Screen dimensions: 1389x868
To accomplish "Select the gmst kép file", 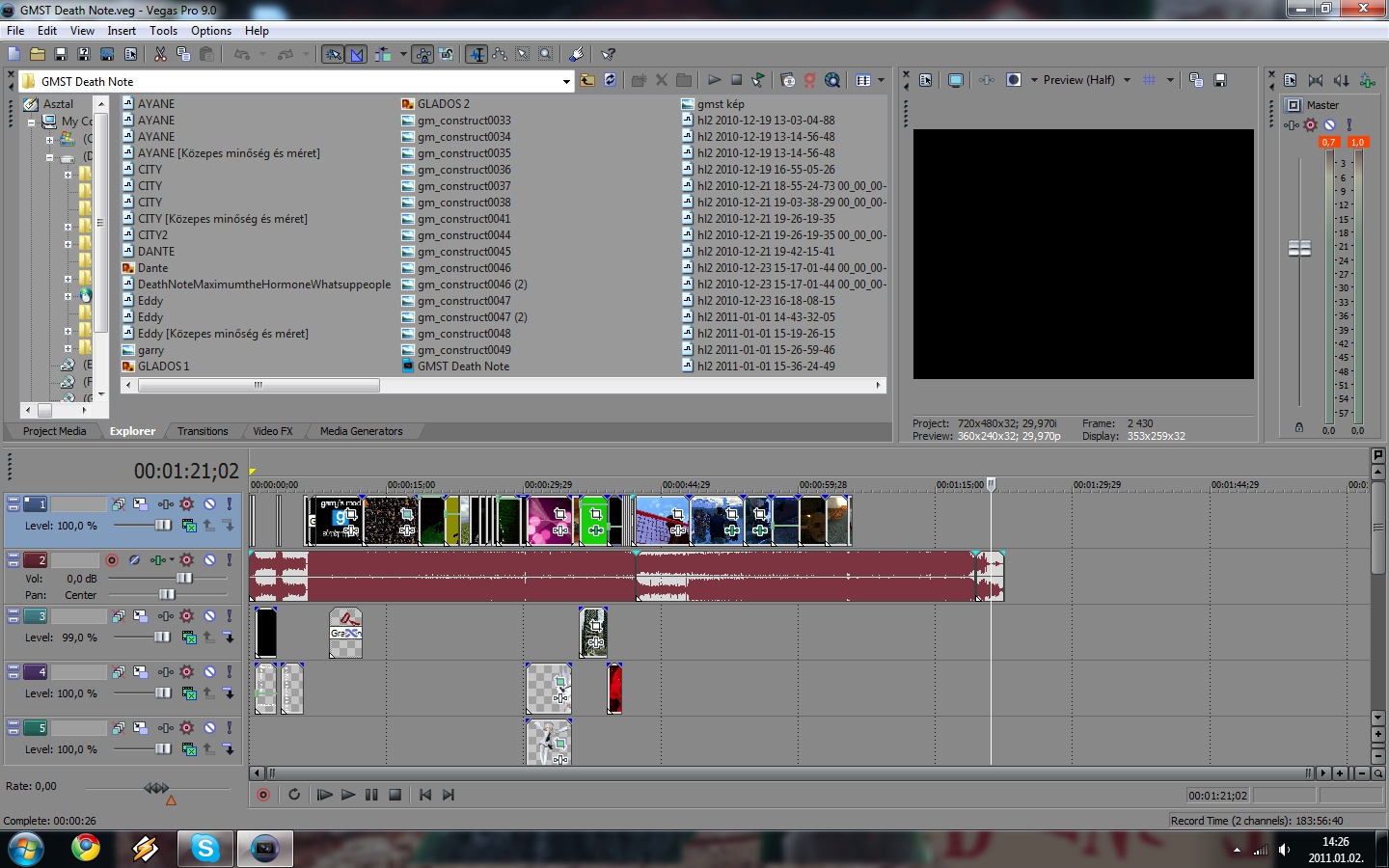I will coord(721,104).
